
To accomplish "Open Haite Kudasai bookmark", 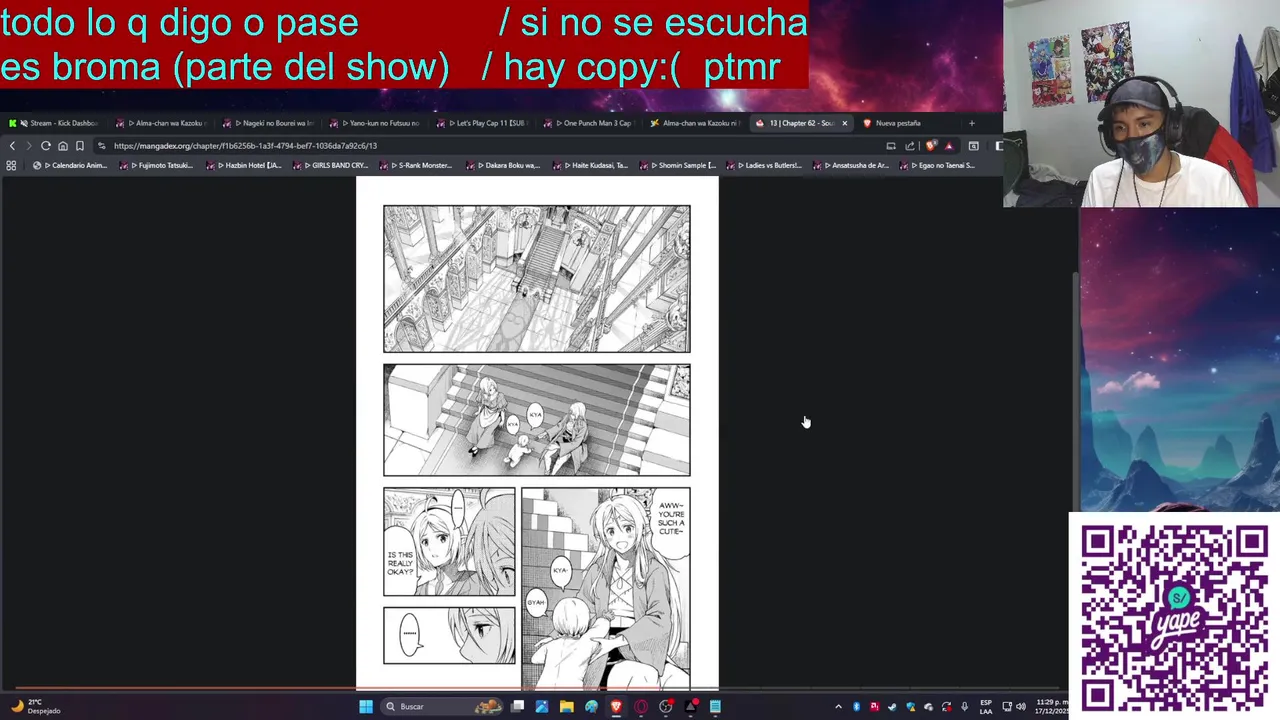I will (590, 166).
